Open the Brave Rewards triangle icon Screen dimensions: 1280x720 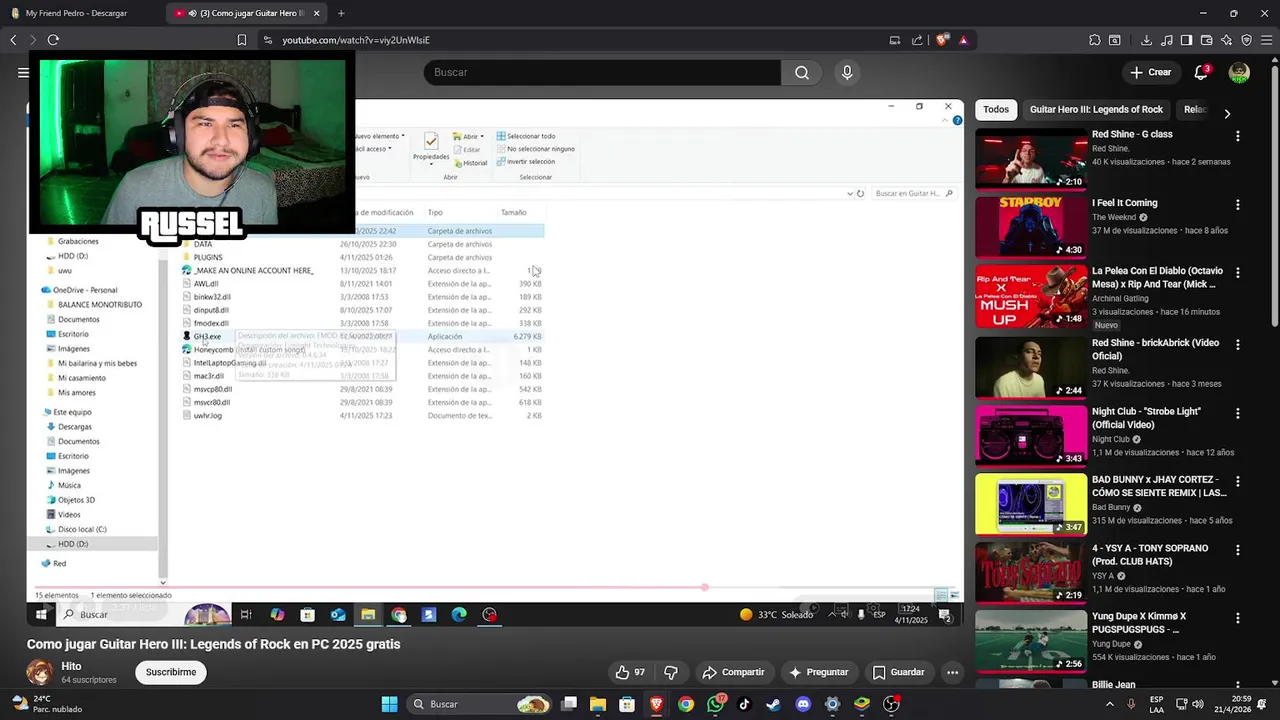click(x=963, y=40)
